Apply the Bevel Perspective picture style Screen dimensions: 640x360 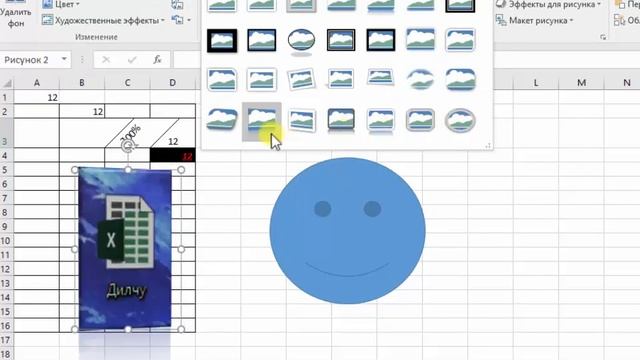[222, 120]
